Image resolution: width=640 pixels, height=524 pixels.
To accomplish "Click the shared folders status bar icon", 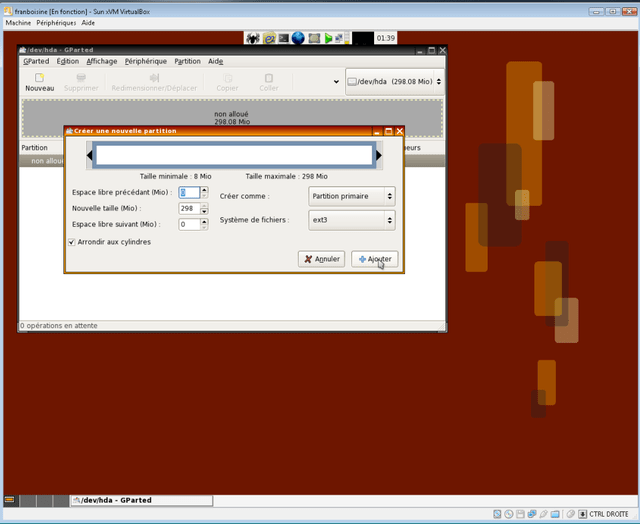I will click(555, 514).
